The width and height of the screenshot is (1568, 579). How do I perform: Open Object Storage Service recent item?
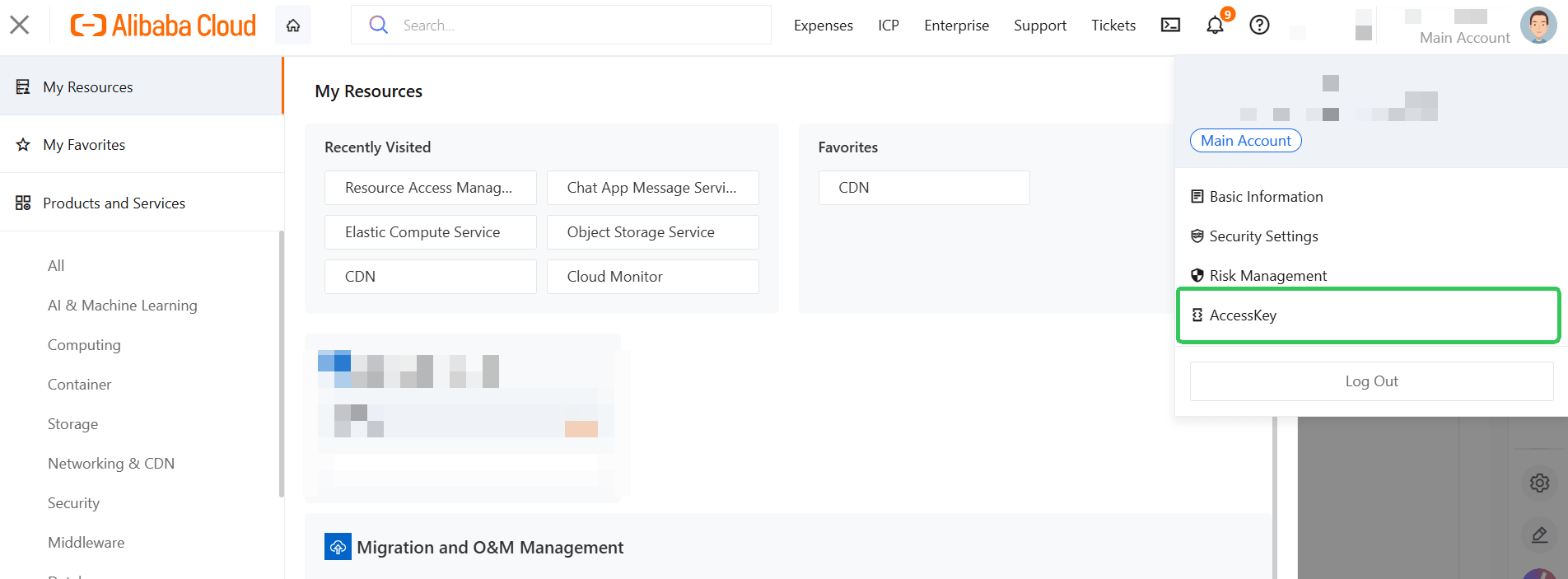point(652,232)
